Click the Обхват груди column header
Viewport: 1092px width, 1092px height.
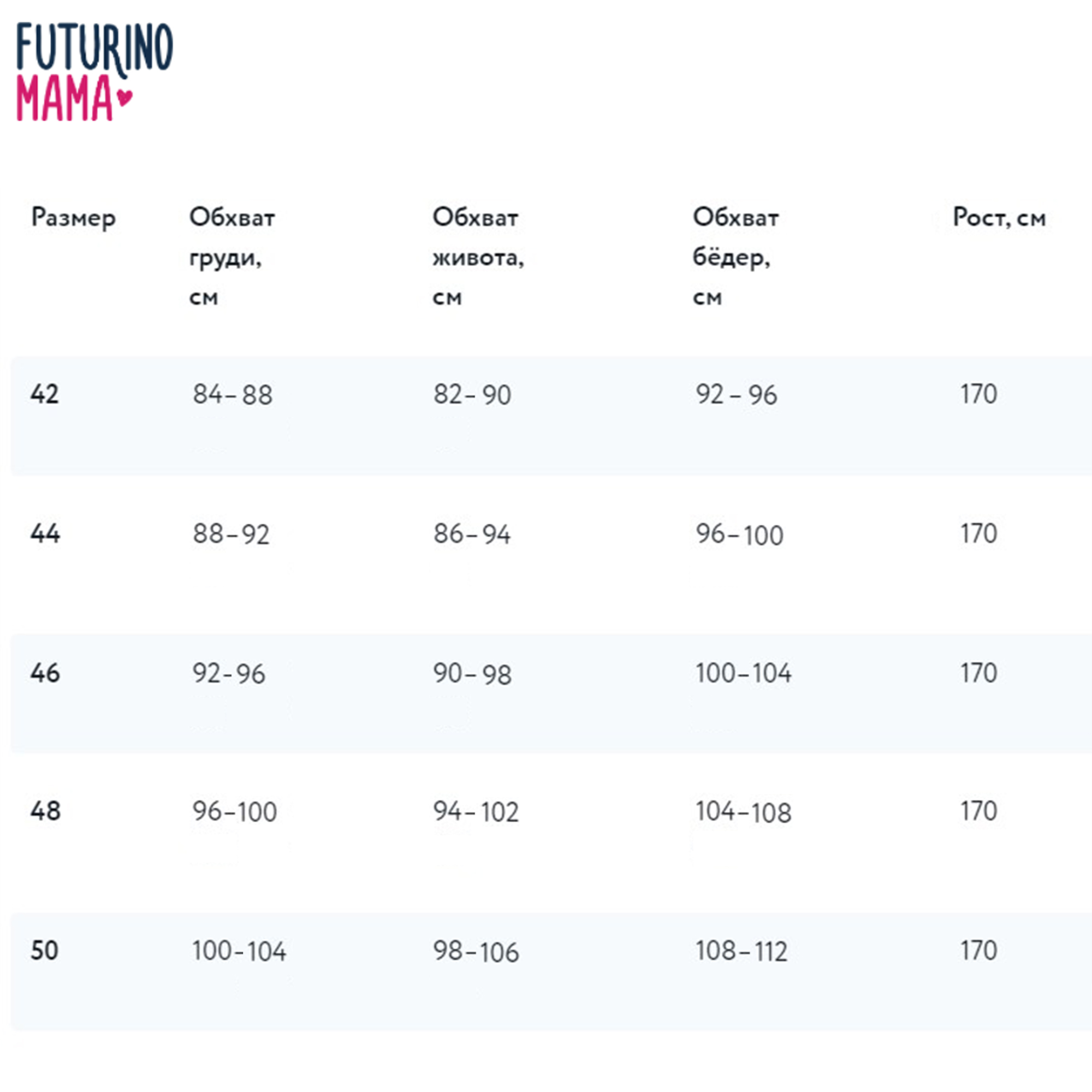point(232,256)
